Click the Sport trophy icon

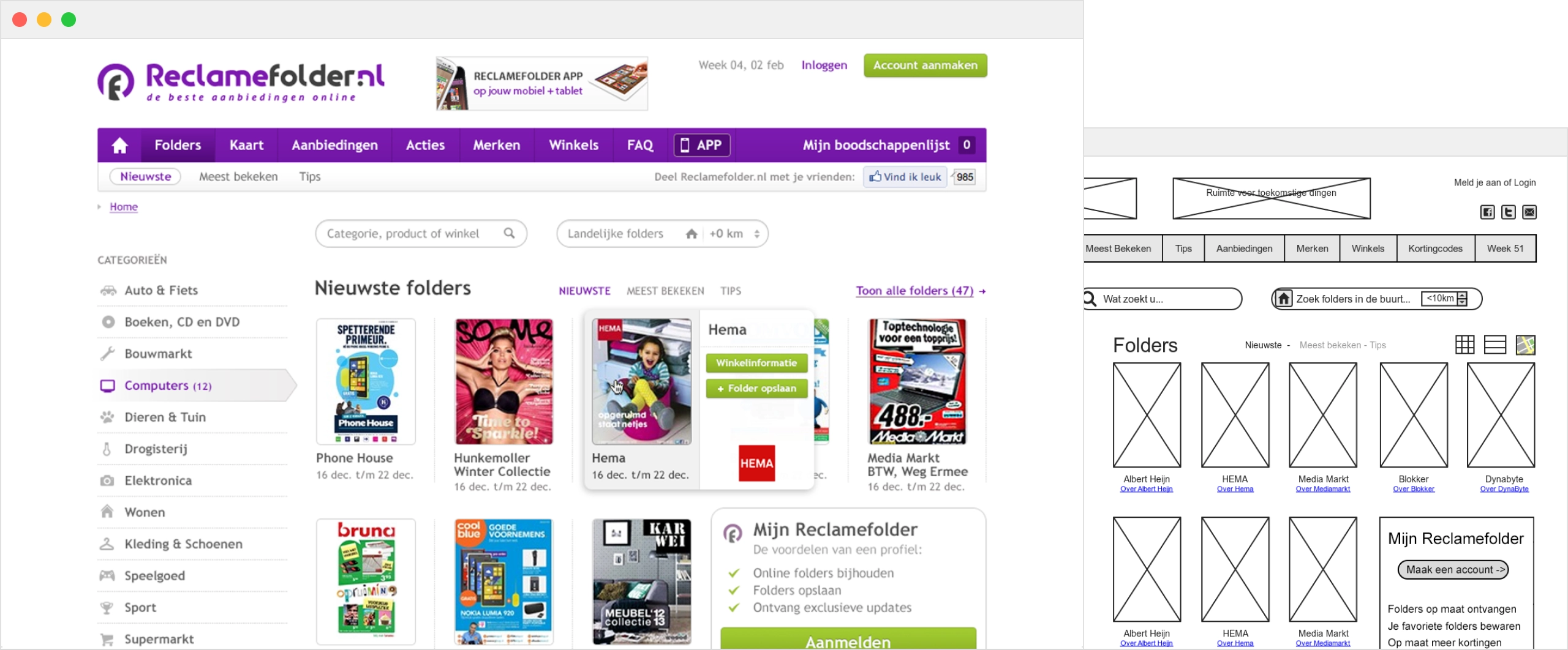(x=107, y=608)
